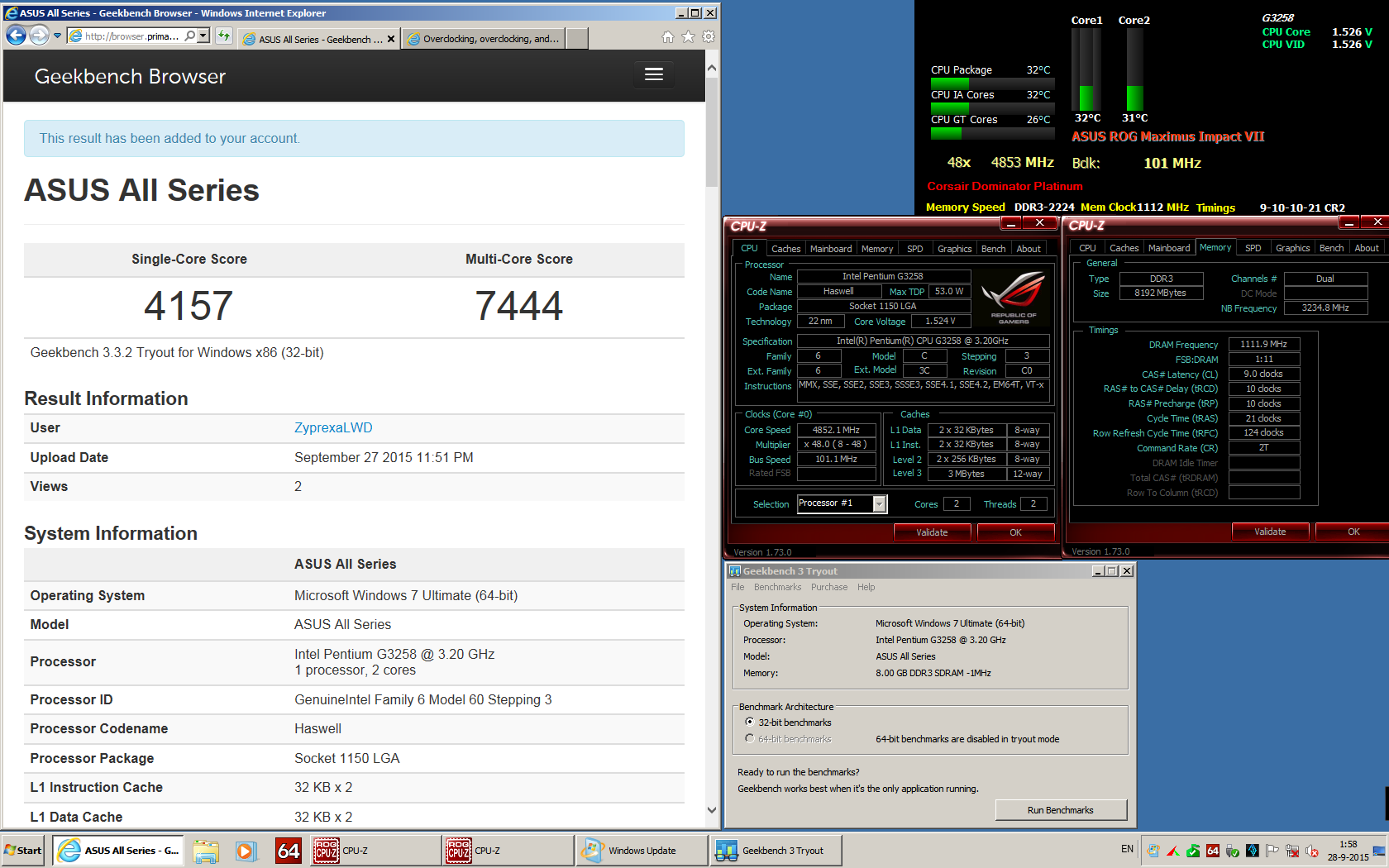Screen dimensions: 1389x868
Task: Refresh the page with the green arrows icon
Action: click(x=223, y=36)
